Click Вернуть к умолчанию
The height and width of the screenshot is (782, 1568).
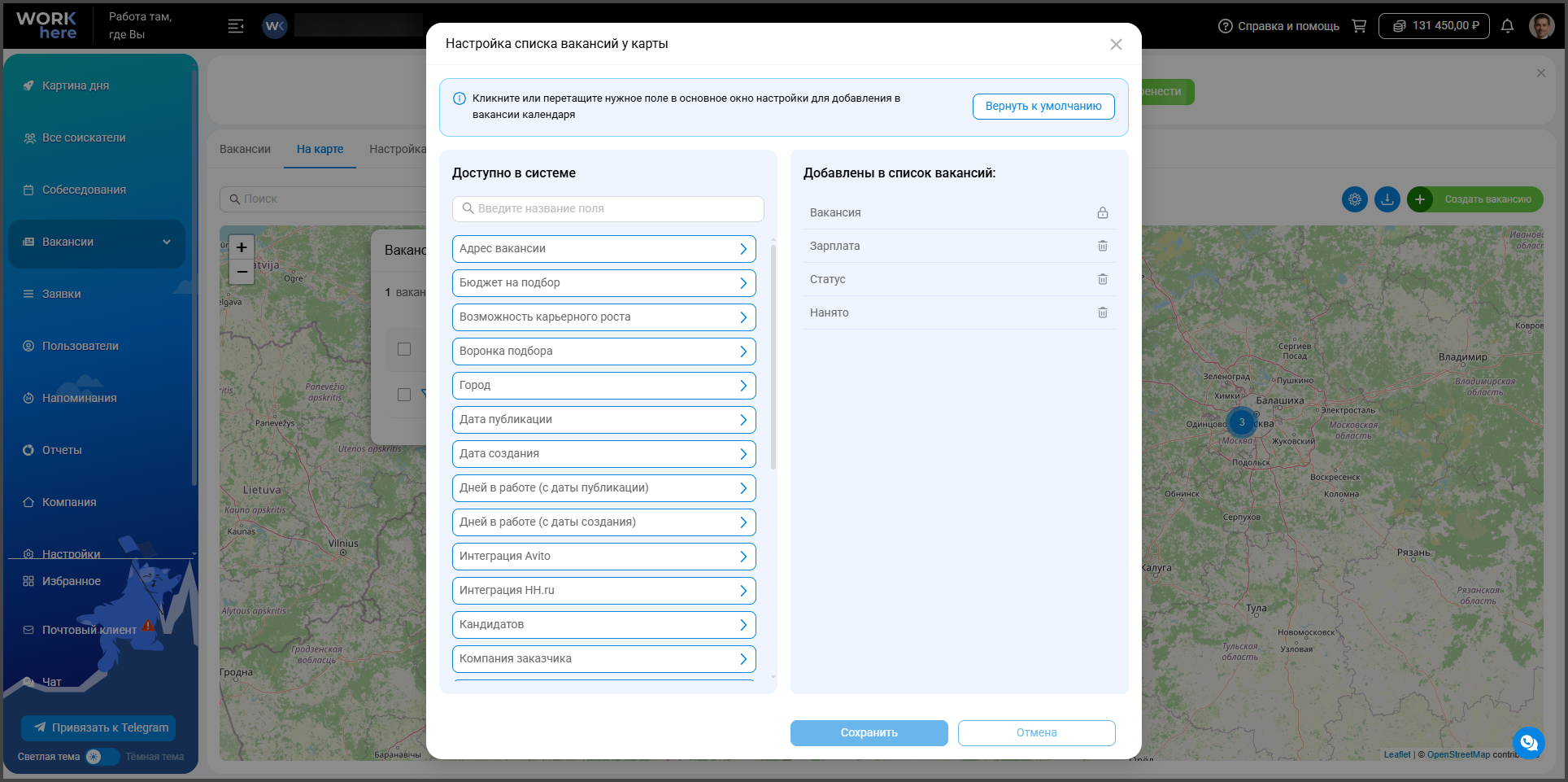(x=1043, y=107)
